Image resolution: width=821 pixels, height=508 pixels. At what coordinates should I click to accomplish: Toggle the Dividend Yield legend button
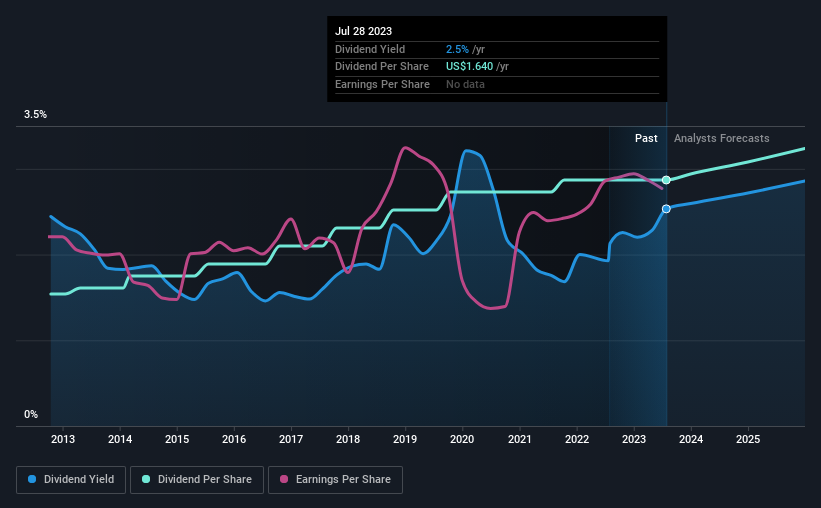pos(71,480)
